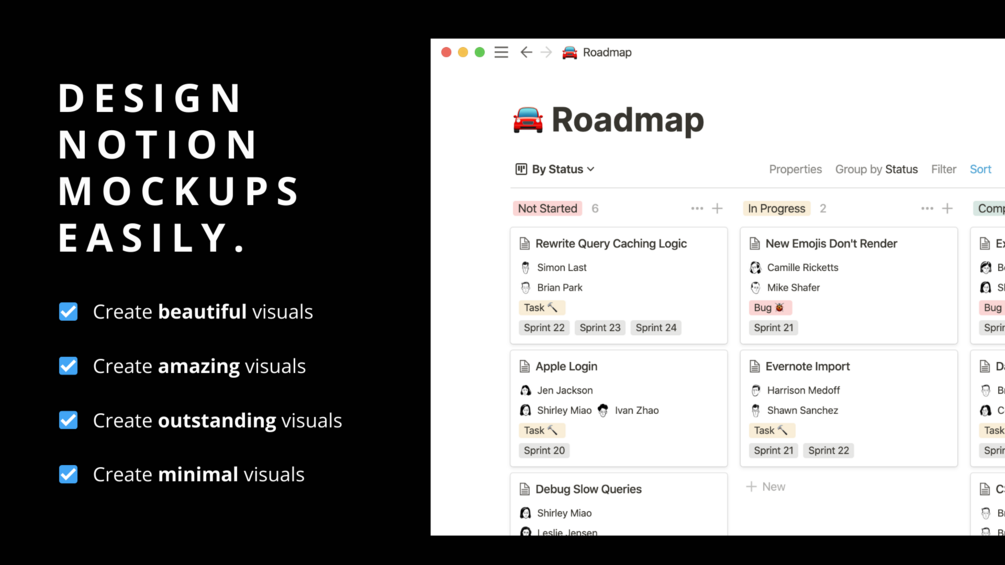Minimize the window with the yellow button
This screenshot has height=565, width=1005.
tap(463, 53)
